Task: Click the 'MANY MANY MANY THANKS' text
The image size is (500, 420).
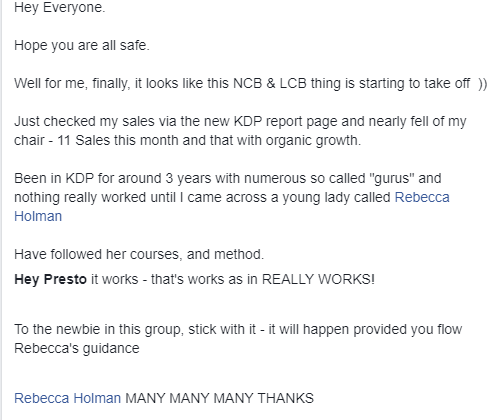Action: pos(219,398)
